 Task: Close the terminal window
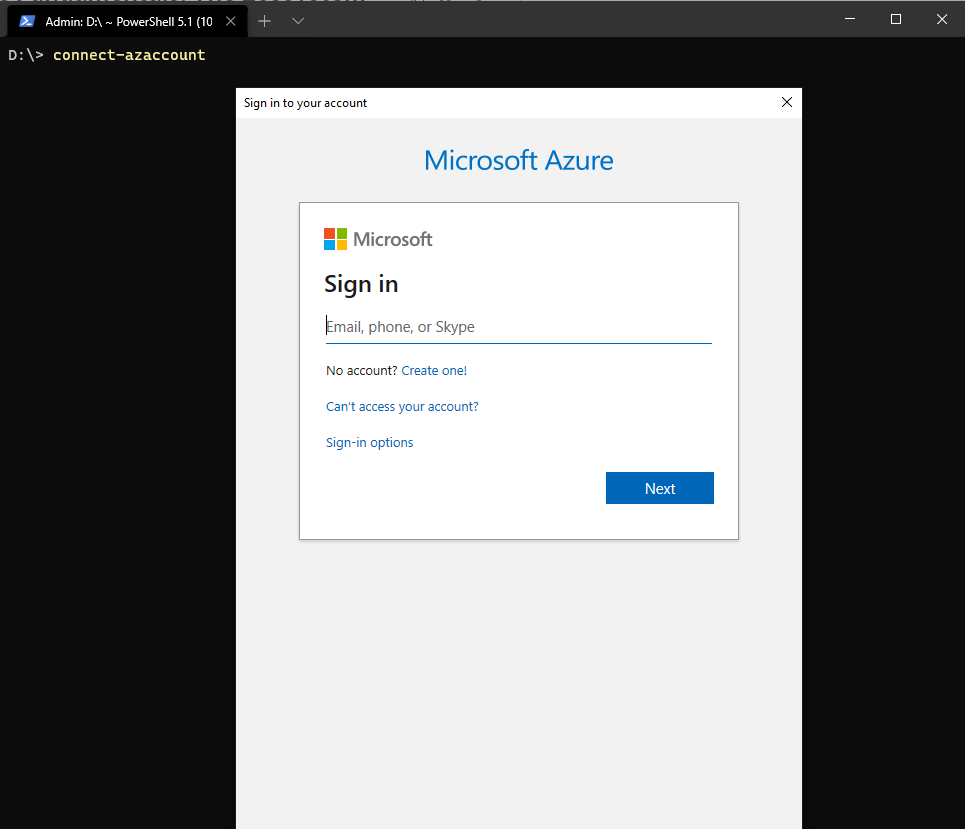pos(942,19)
